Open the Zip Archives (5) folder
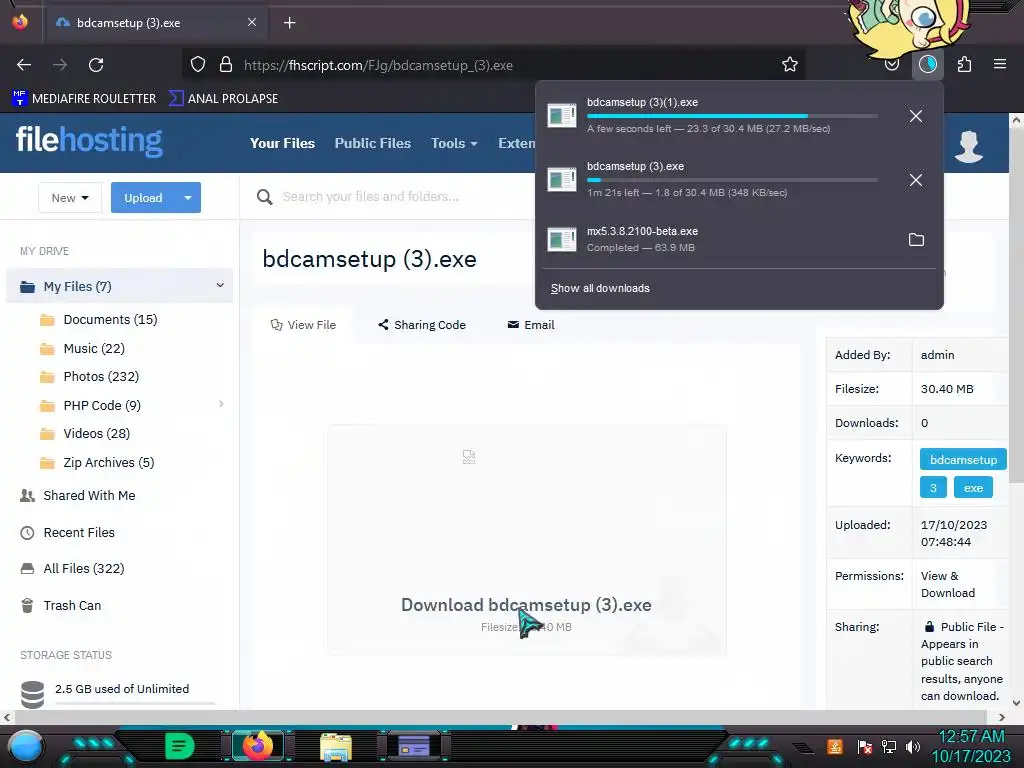 coord(108,462)
